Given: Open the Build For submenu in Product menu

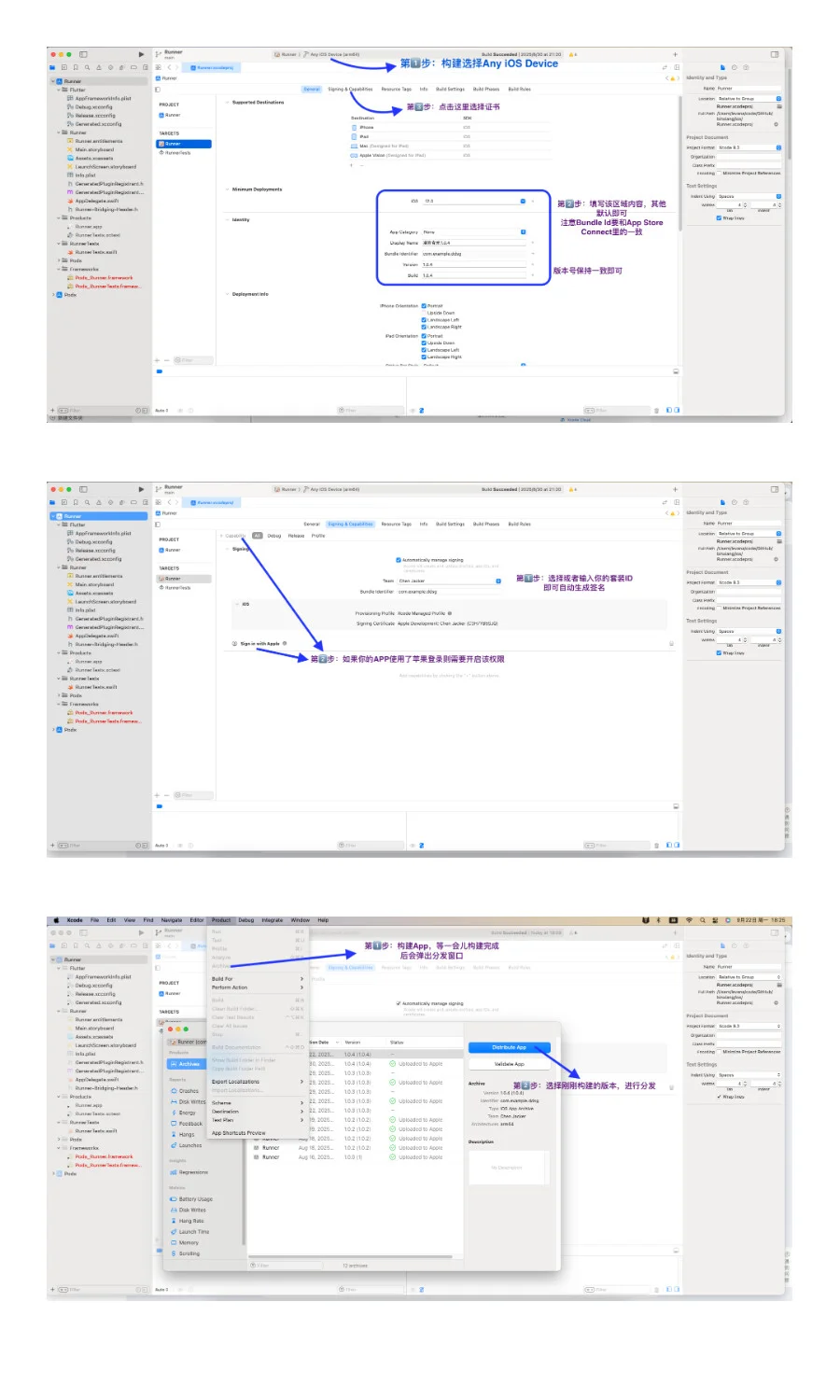Looking at the screenshot, I should pyautogui.click(x=258, y=979).
